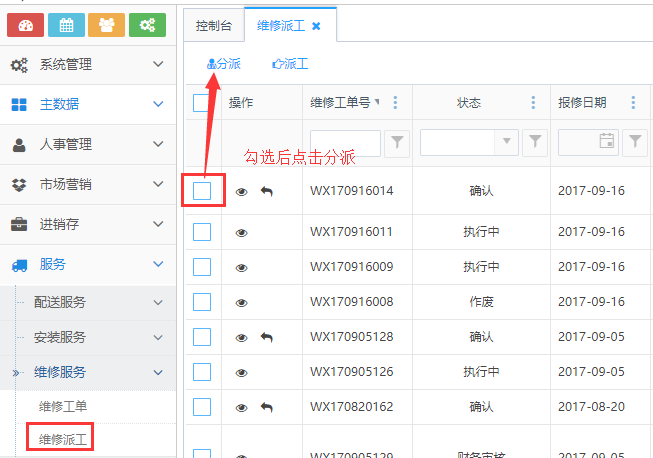
Task: Toggle the select-all checkbox in table header
Action: pyautogui.click(x=202, y=102)
